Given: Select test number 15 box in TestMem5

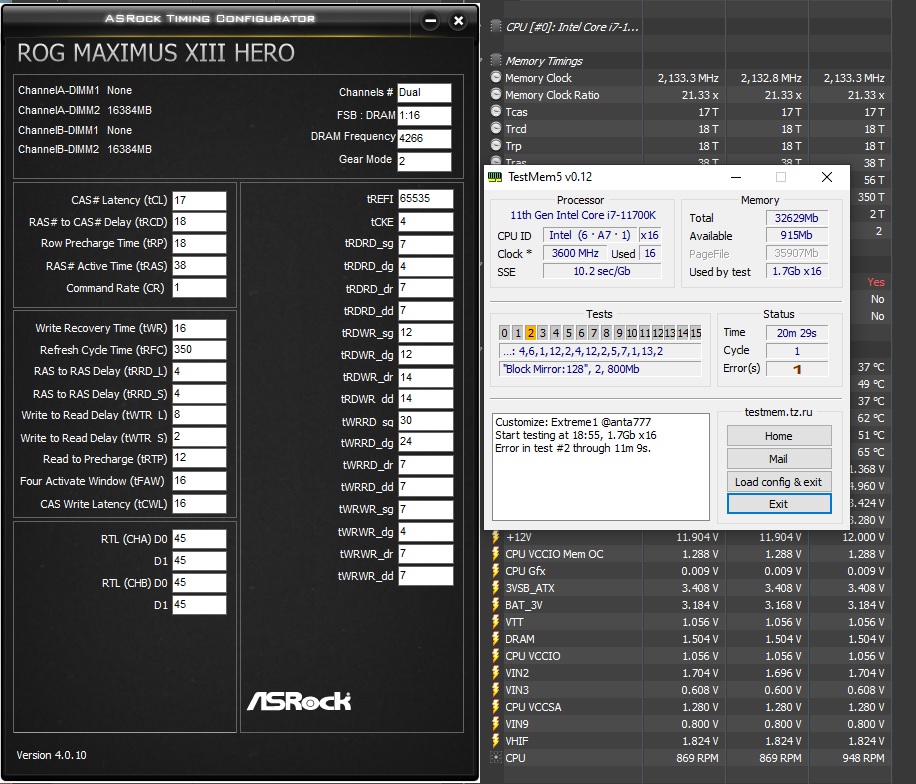Looking at the screenshot, I should (x=696, y=333).
